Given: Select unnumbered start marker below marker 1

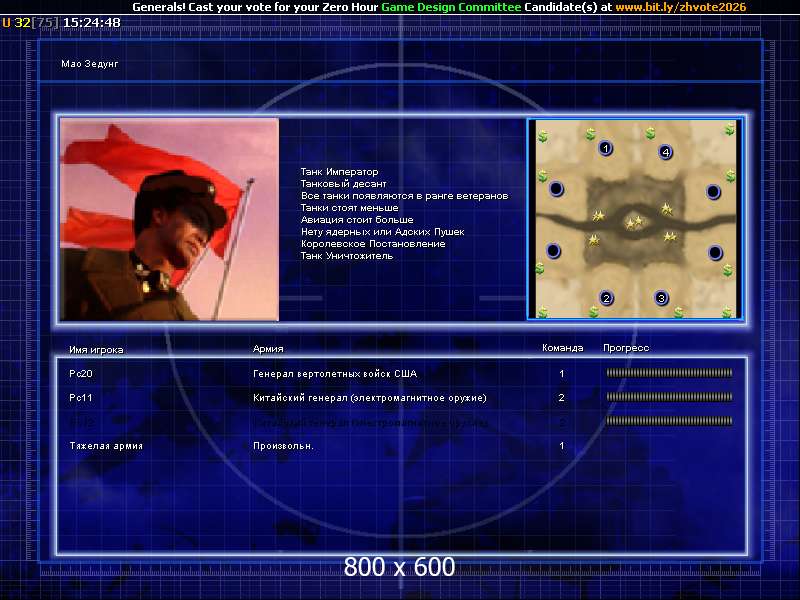Looking at the screenshot, I should pyautogui.click(x=556, y=189).
